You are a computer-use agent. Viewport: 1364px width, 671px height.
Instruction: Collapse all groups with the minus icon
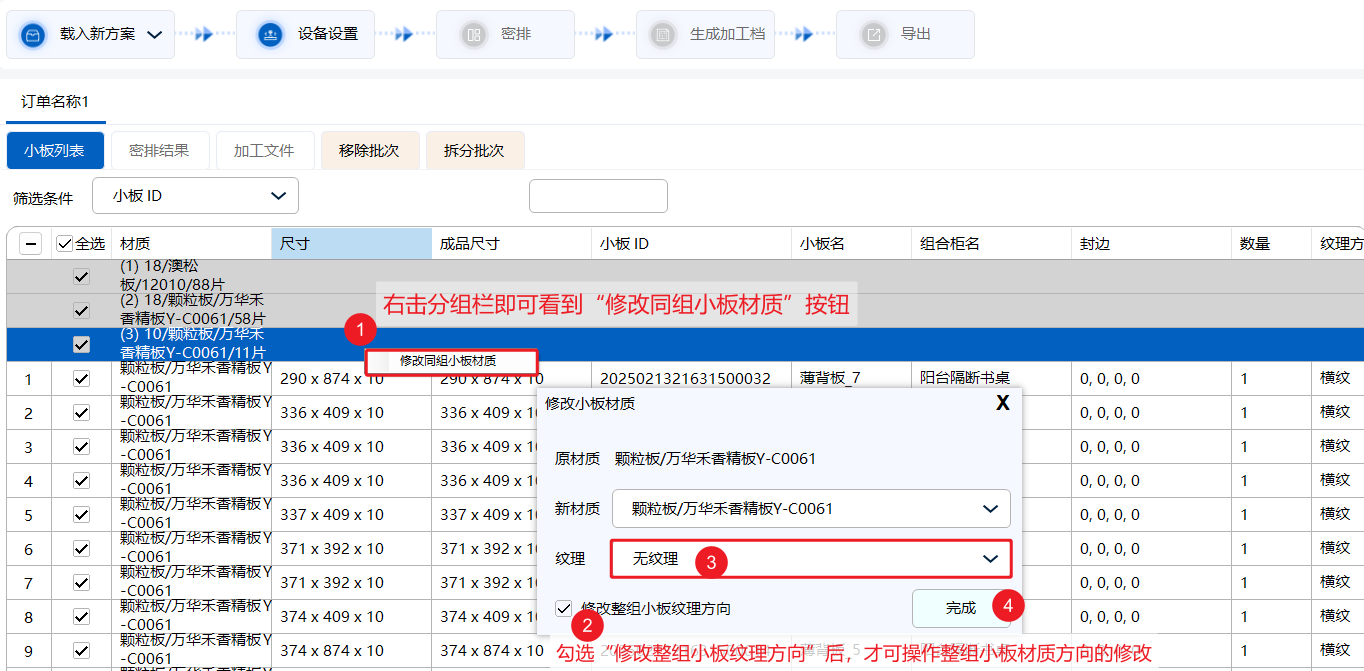coord(31,244)
